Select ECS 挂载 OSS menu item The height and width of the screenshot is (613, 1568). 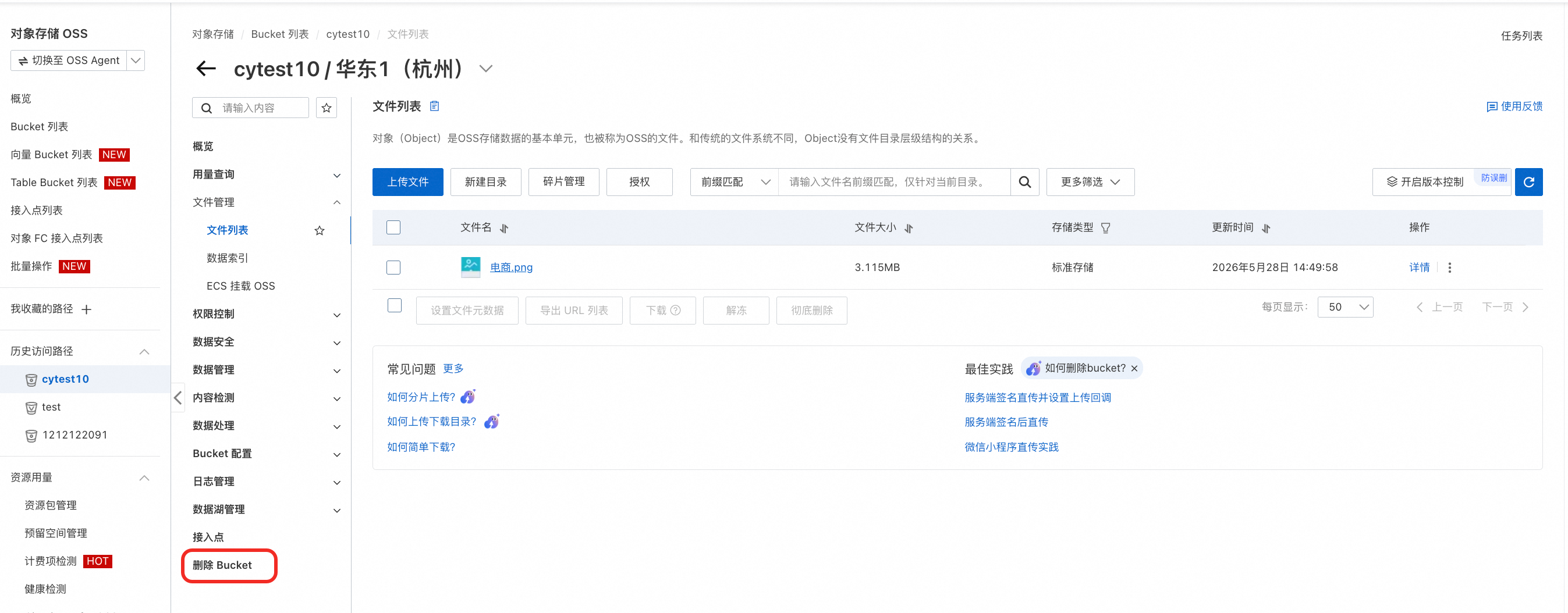(240, 286)
